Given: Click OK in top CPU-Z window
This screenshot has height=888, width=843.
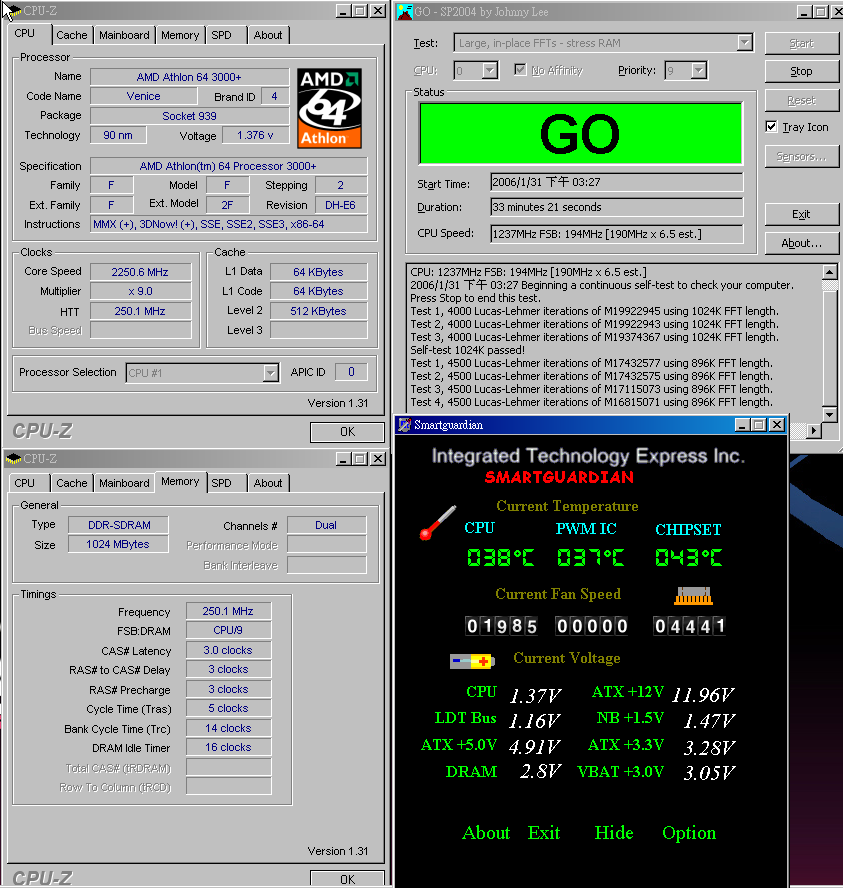Looking at the screenshot, I should coord(347,432).
